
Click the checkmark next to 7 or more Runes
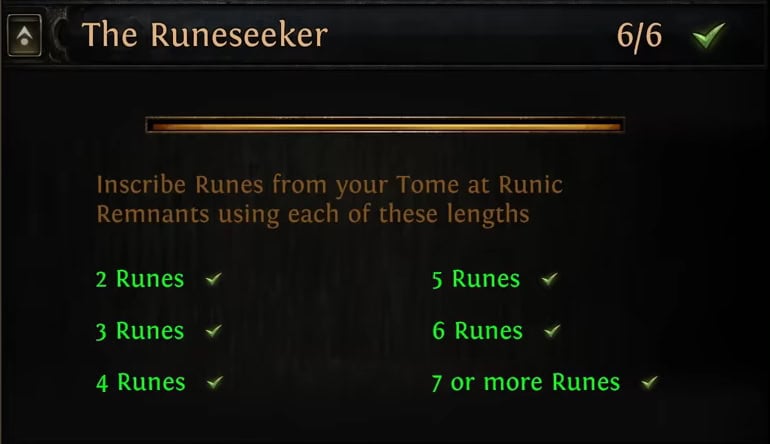(650, 382)
